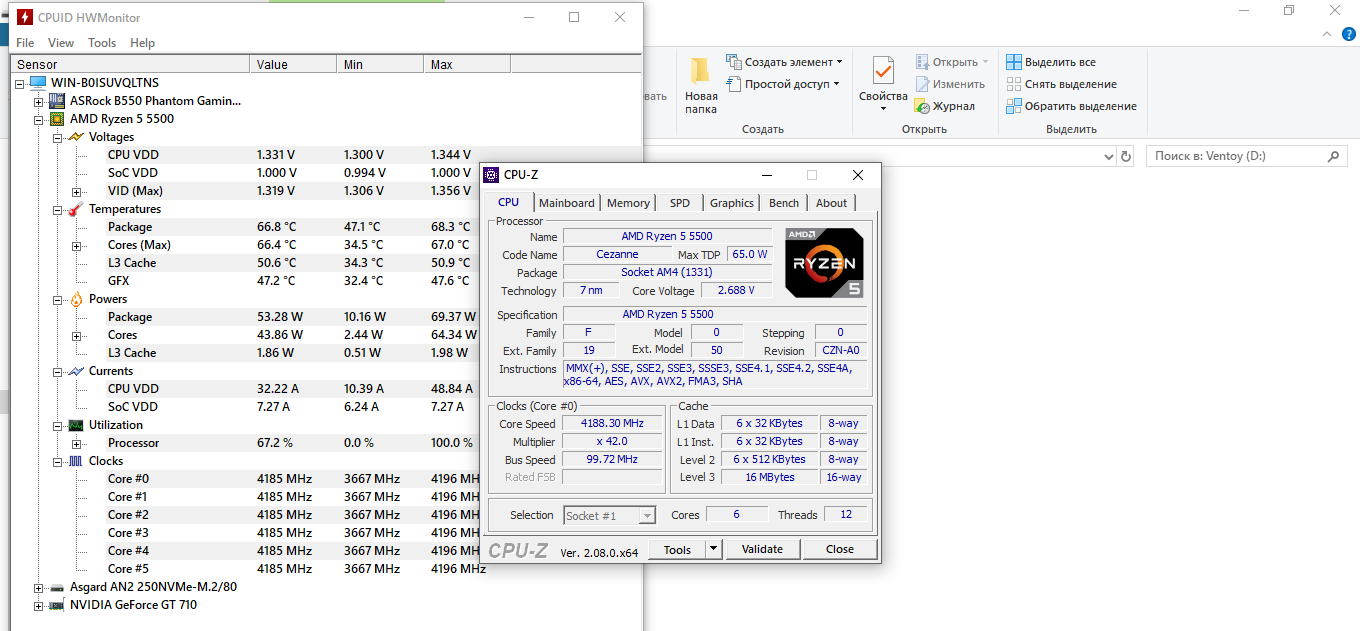Screen dimensions: 1360x631
Task: Expand the Processor utilization row
Action: point(76,443)
